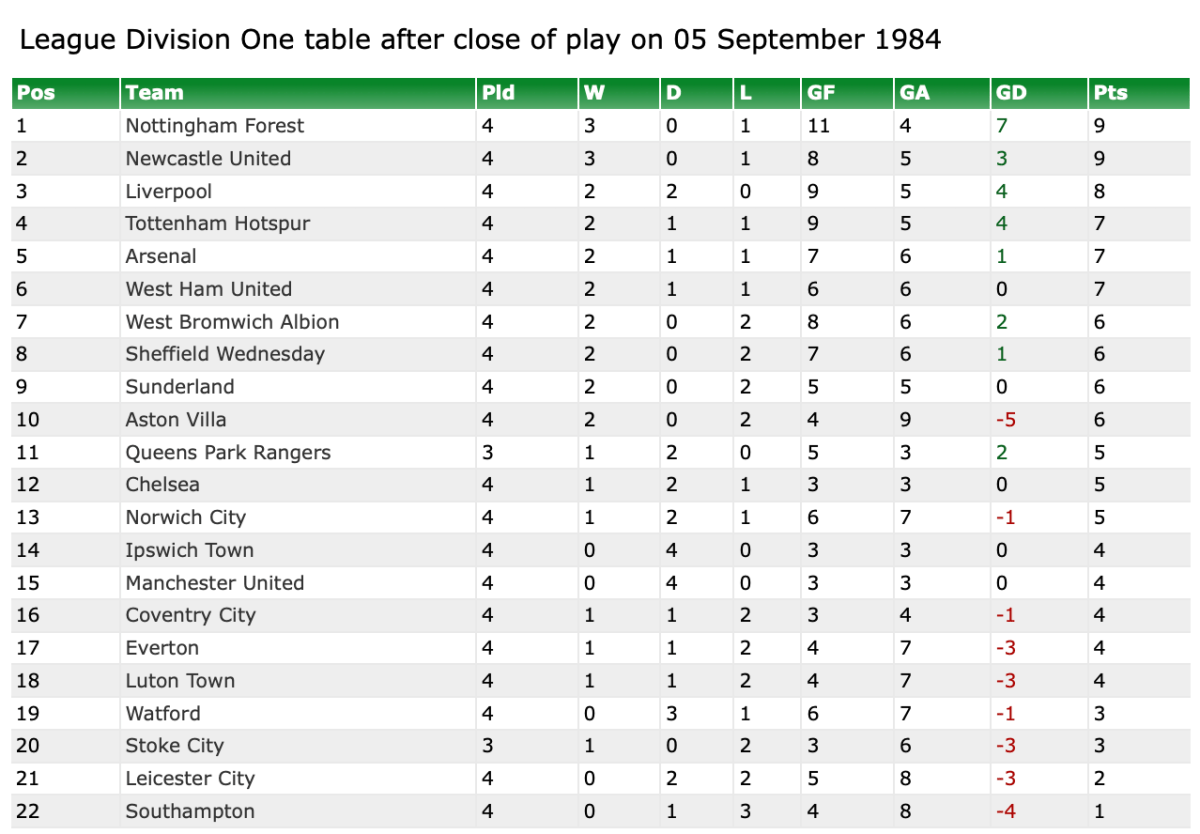Click the Team column header
Image resolution: width=1200 pixels, height=834 pixels.
154,93
